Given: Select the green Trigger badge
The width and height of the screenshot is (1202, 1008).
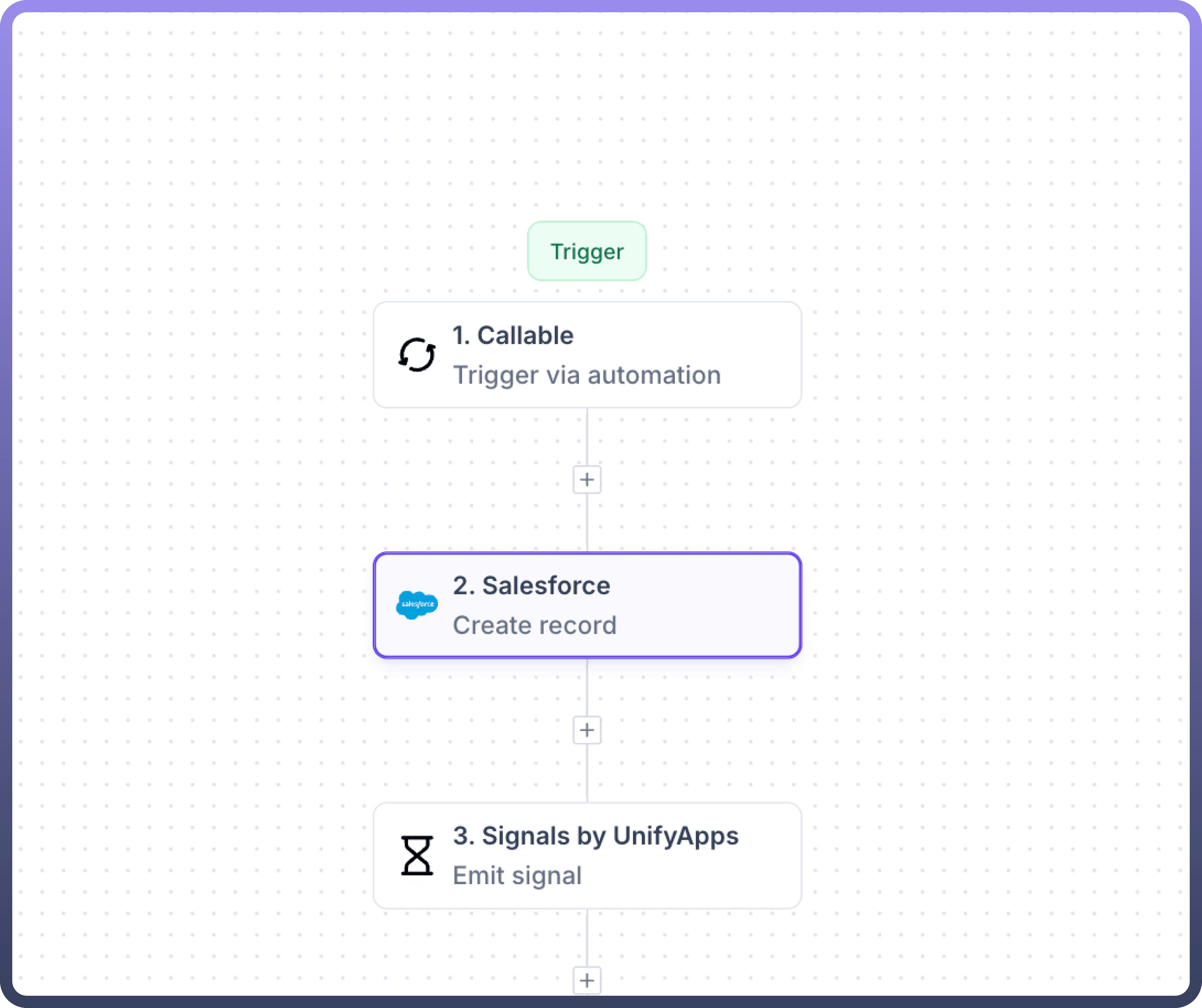Looking at the screenshot, I should [587, 251].
